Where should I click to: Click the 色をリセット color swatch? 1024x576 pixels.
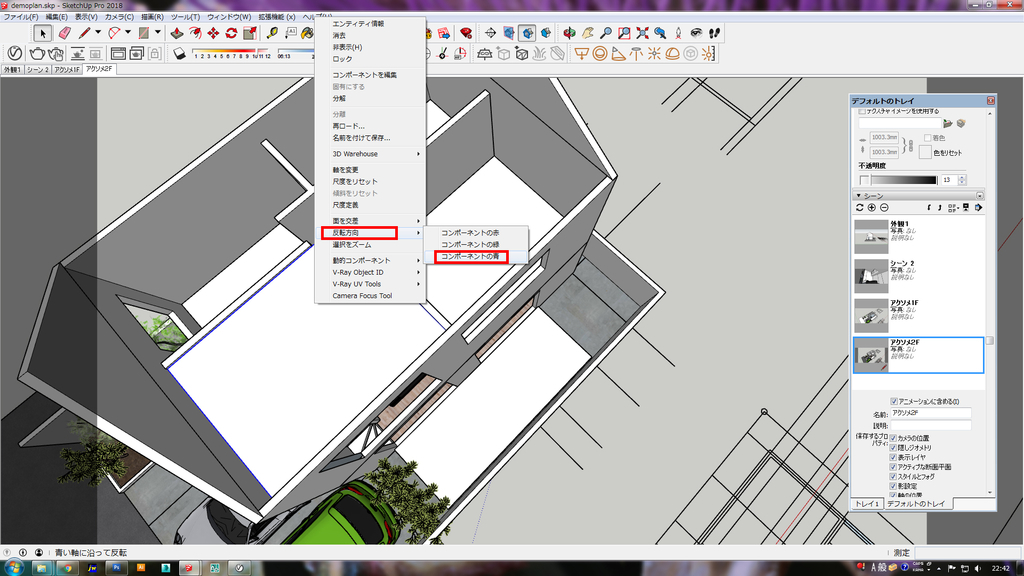[x=925, y=153]
